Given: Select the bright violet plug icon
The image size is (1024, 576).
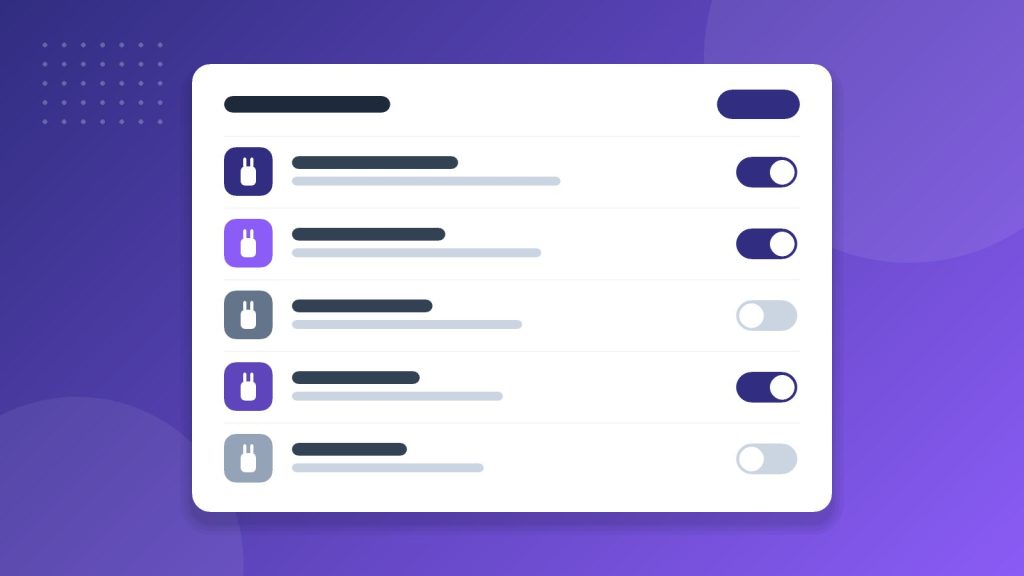Looking at the screenshot, I should 248,244.
